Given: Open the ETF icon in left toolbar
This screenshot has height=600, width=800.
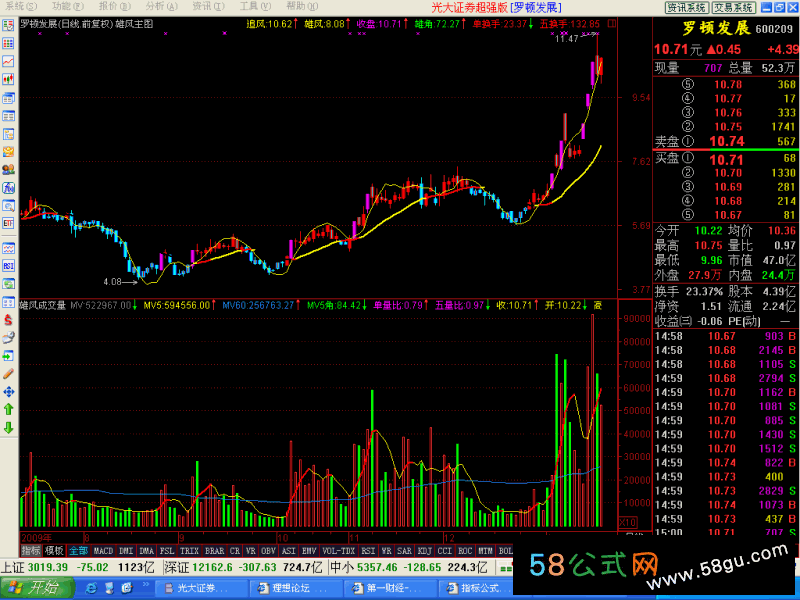Looking at the screenshot, I should pyautogui.click(x=8, y=223).
